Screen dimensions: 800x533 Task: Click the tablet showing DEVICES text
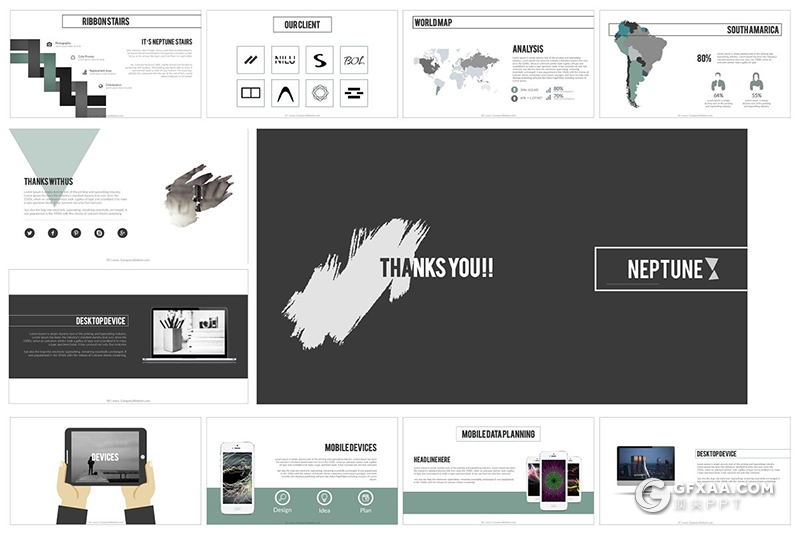click(x=105, y=457)
